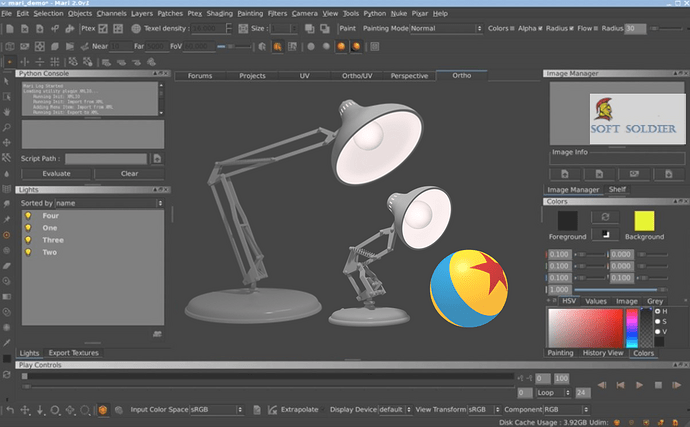690x427 pixels.
Task: Select the H radio button in Colors
Action: (657, 311)
